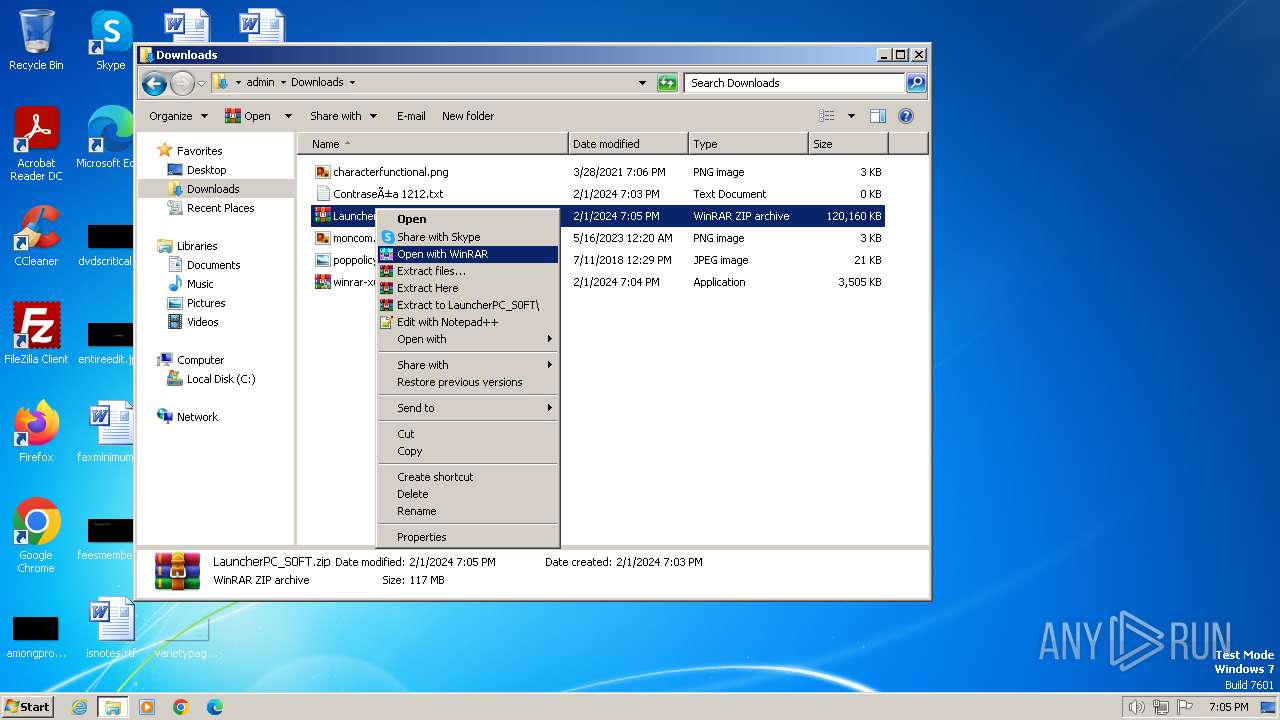Expand the Downloads breadcrumb arrow
Viewport: 1280px width, 720px height.
352,83
